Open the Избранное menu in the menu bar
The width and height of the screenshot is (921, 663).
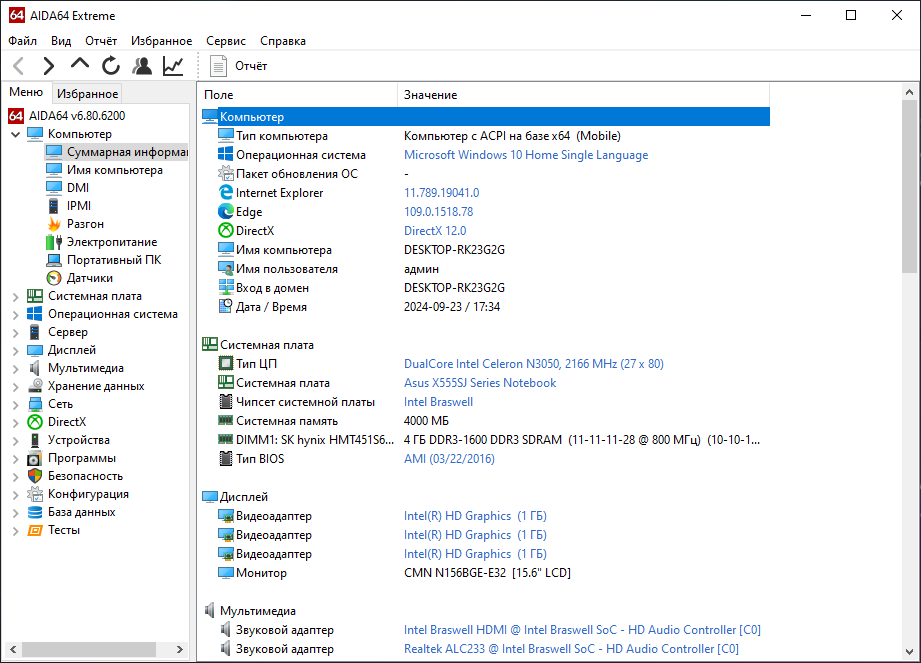(x=162, y=41)
